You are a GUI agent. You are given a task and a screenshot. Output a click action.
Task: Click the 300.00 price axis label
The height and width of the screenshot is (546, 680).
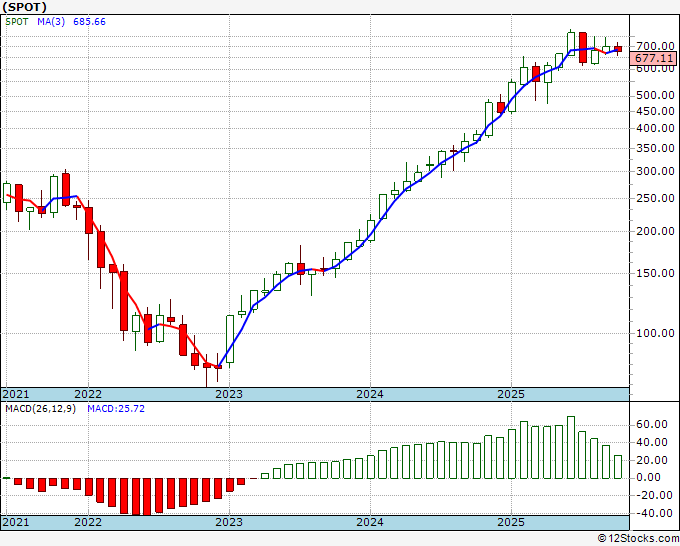[655, 171]
